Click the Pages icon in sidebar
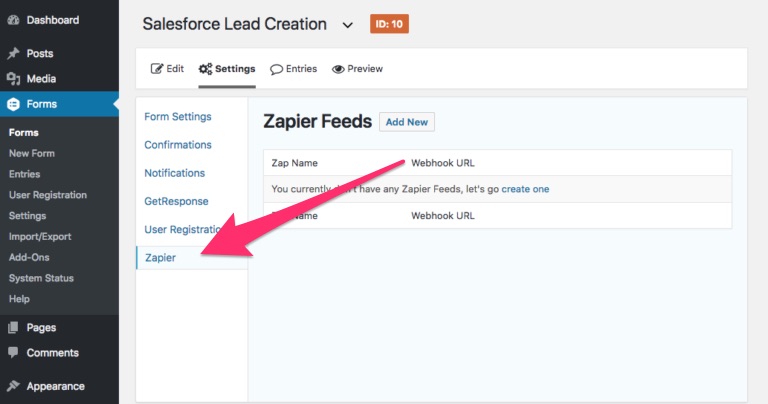The width and height of the screenshot is (768, 404). (13, 328)
